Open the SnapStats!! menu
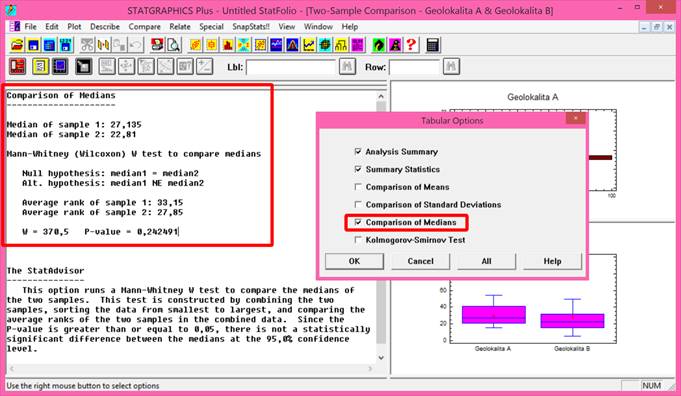The height and width of the screenshot is (396, 681). 251,26
